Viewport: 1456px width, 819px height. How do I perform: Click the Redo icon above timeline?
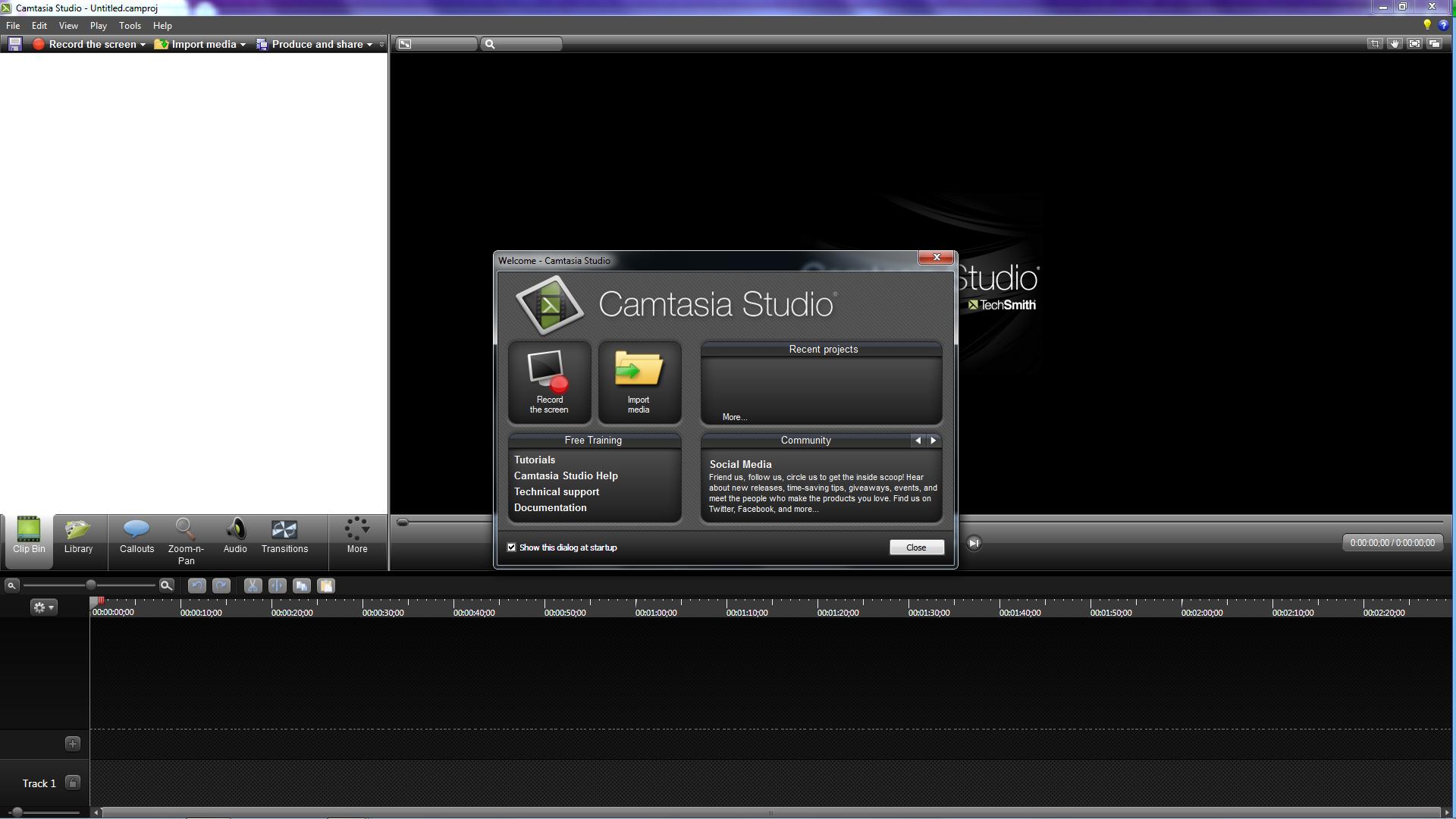pyautogui.click(x=221, y=585)
